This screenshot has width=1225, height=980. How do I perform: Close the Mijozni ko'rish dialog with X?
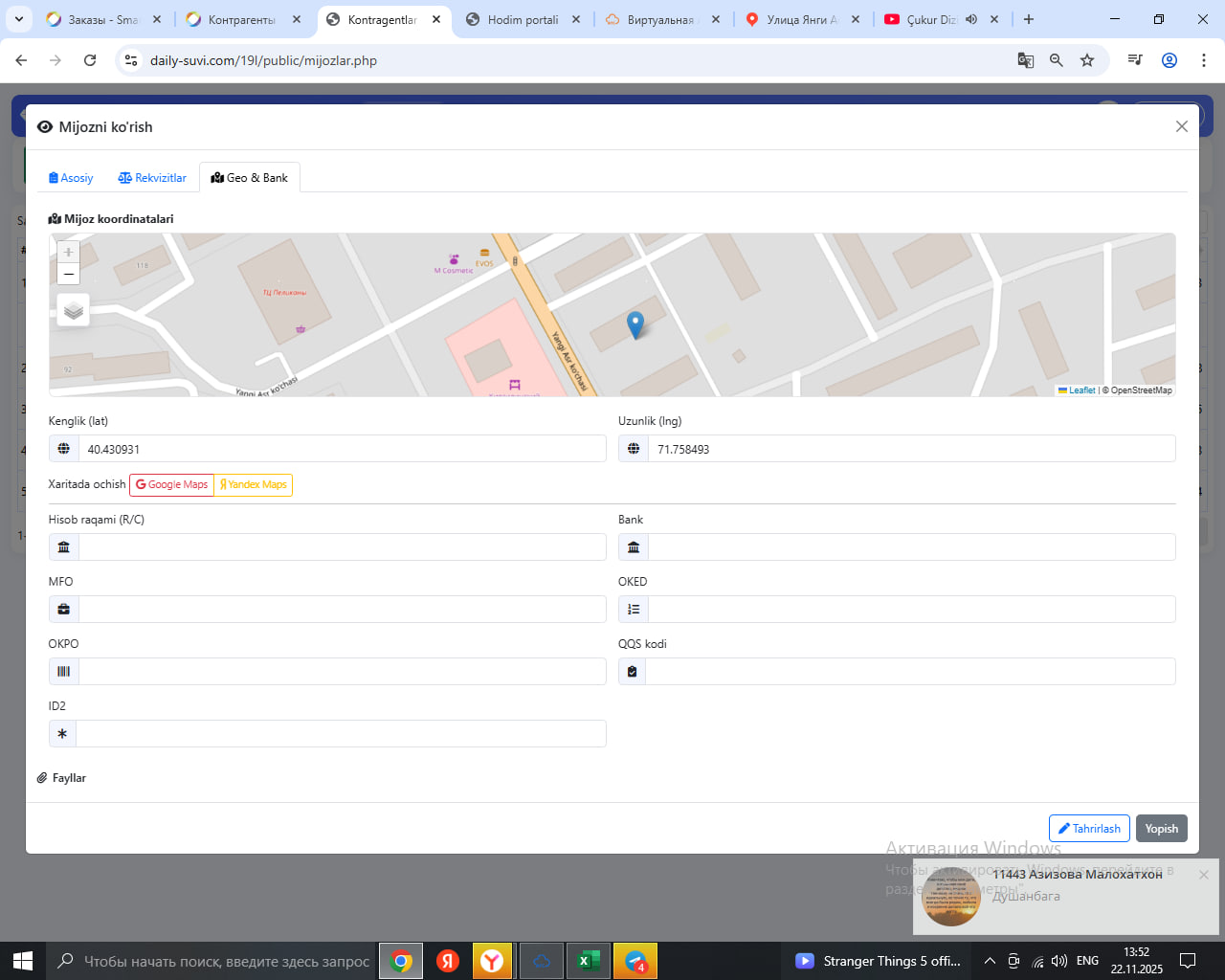1182,126
